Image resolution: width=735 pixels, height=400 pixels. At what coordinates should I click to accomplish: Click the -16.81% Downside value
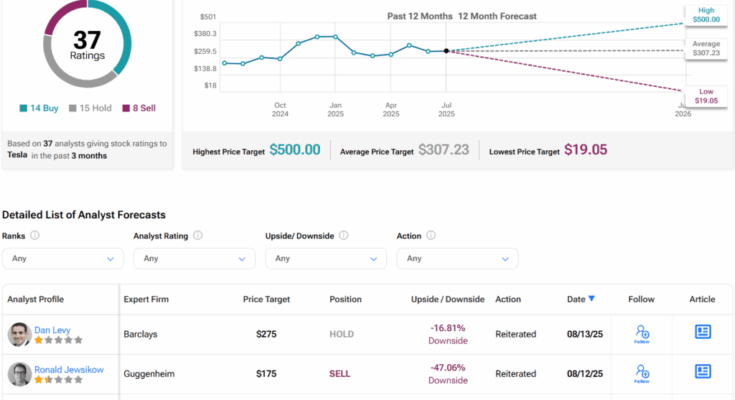pos(448,334)
